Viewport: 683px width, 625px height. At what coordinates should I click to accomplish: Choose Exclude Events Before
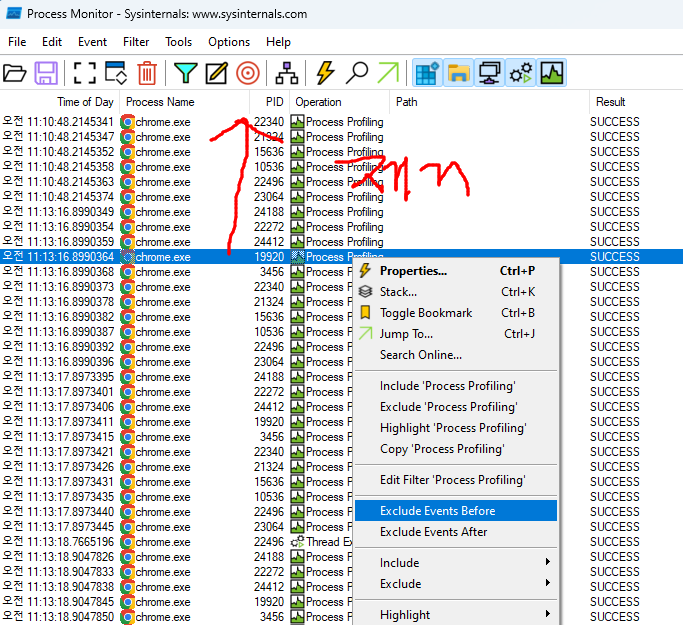456,510
